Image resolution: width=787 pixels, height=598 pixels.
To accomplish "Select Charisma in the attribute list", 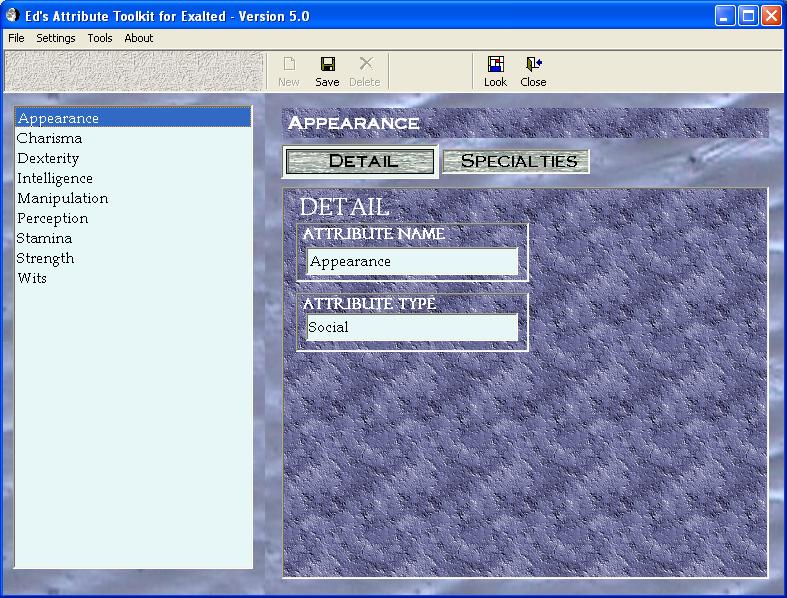I will (133, 138).
